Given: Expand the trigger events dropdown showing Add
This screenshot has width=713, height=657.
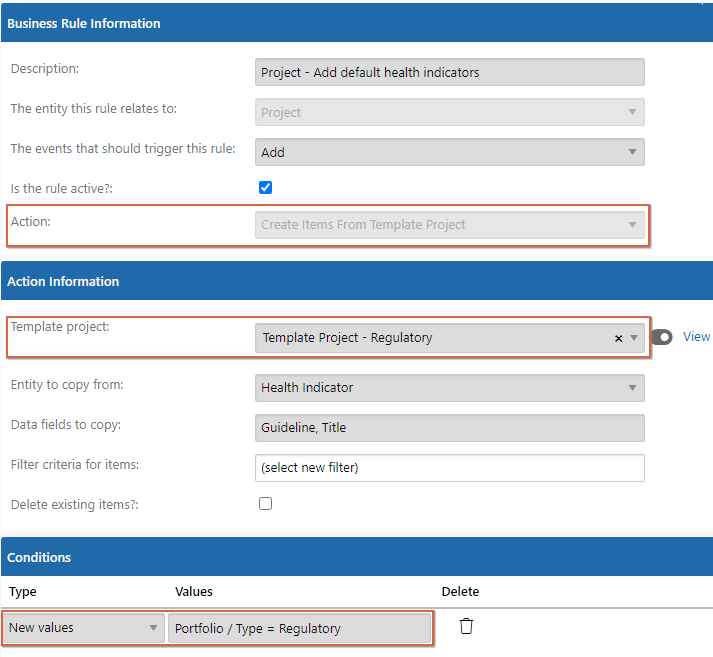Looking at the screenshot, I should click(x=450, y=152).
